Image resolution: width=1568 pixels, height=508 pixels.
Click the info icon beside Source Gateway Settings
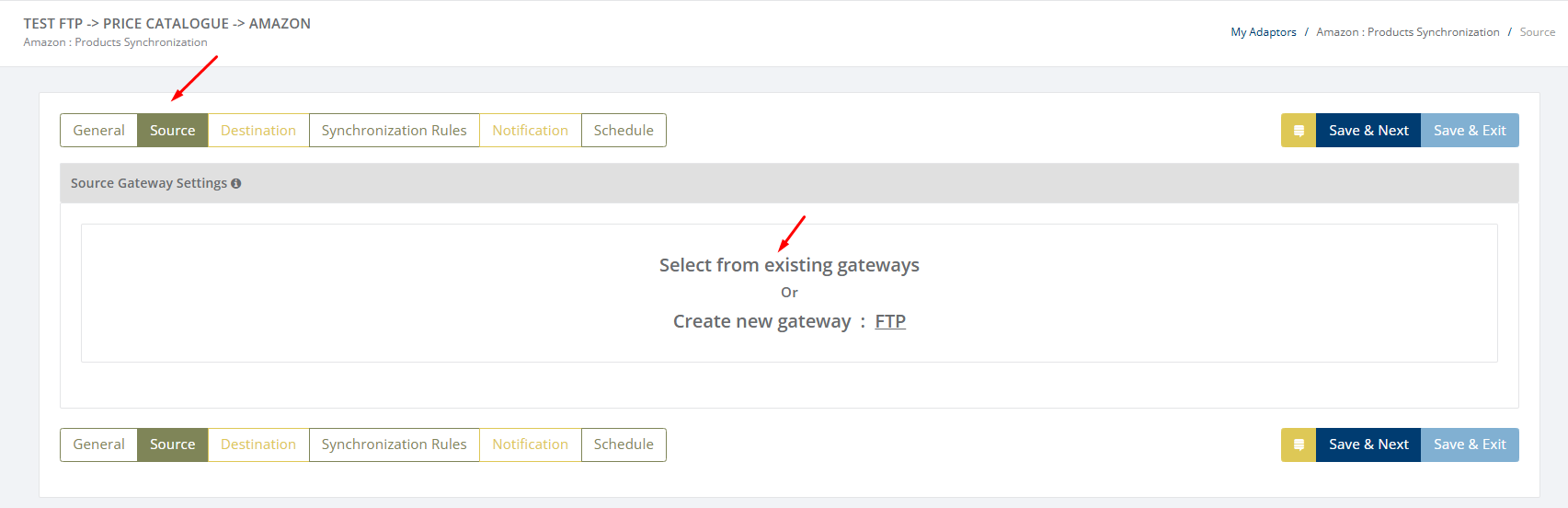point(236,184)
